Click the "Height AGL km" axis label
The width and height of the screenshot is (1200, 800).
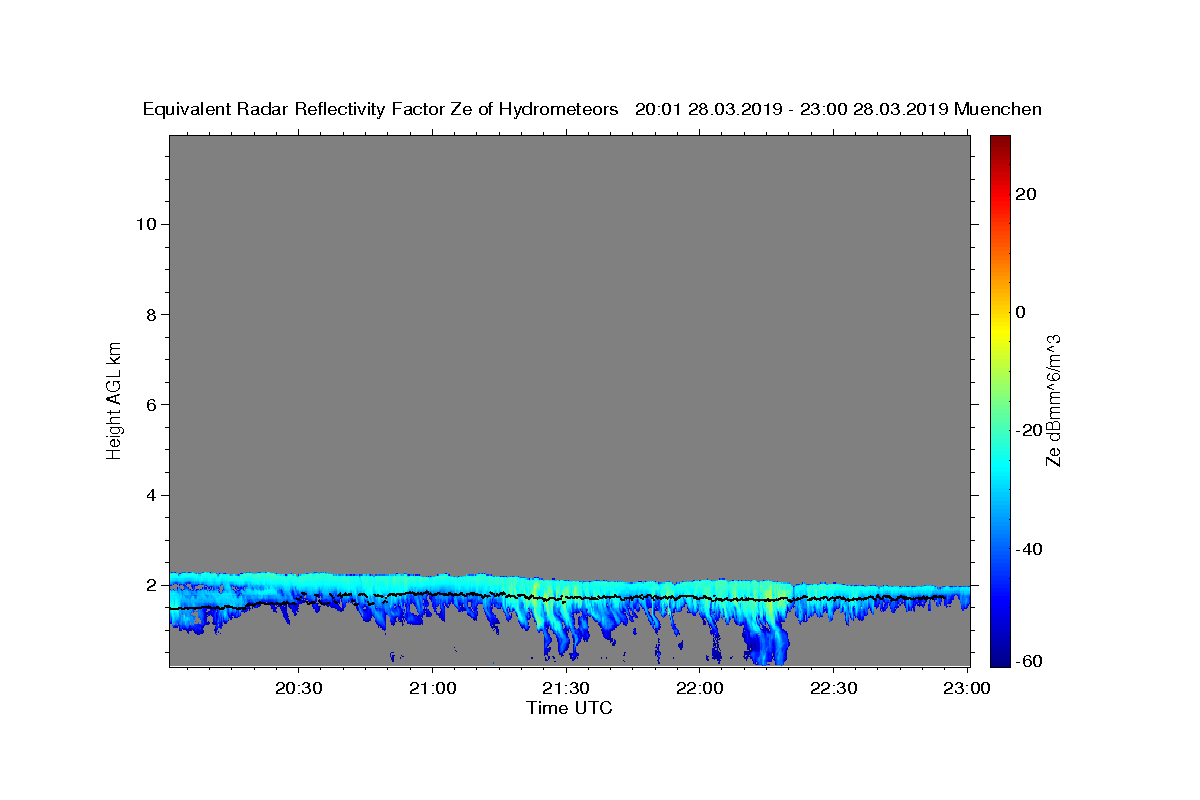pos(115,399)
